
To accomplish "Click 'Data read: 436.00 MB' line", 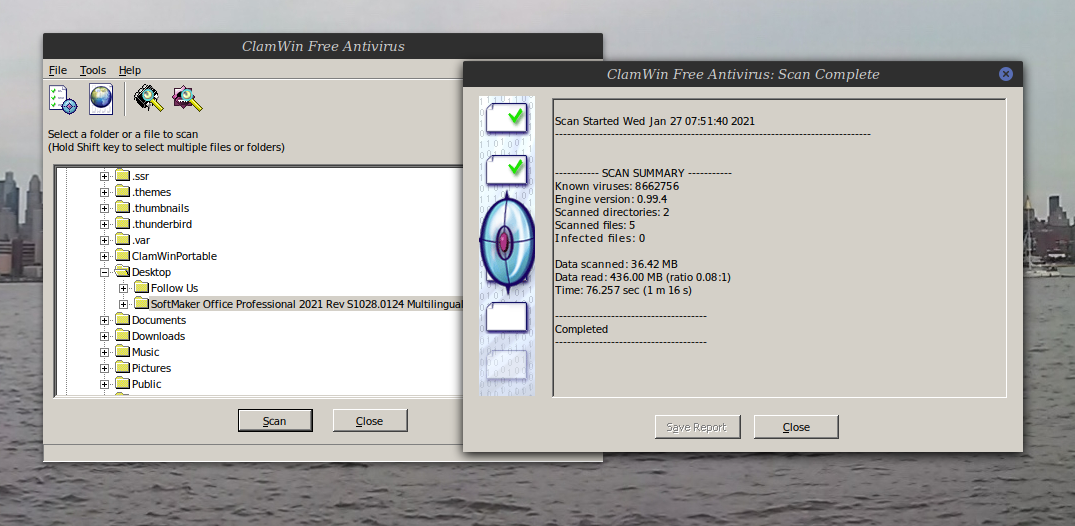I will tap(642, 277).
